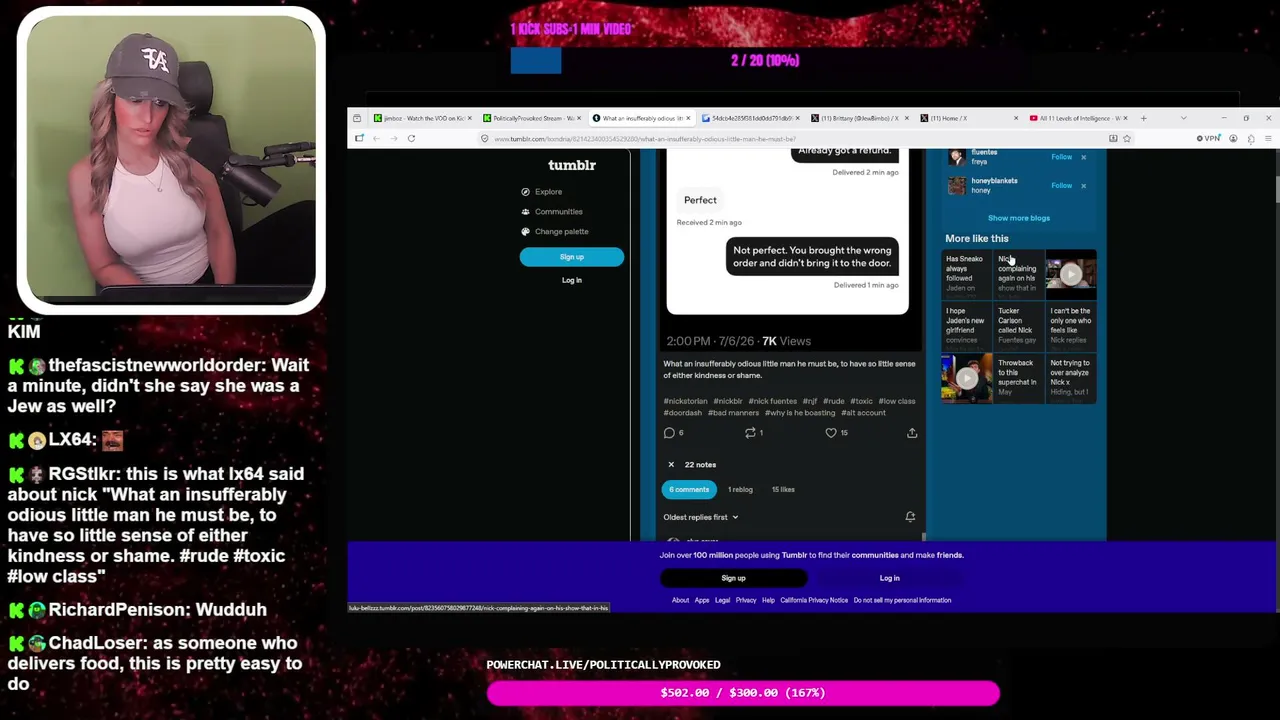Select the '6 comments' notes tab

tap(689, 490)
